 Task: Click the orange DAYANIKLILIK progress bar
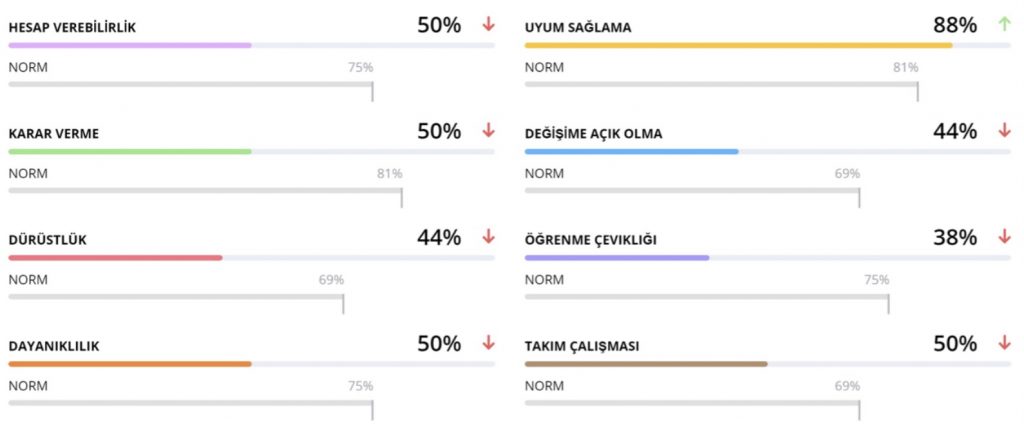click(130, 364)
